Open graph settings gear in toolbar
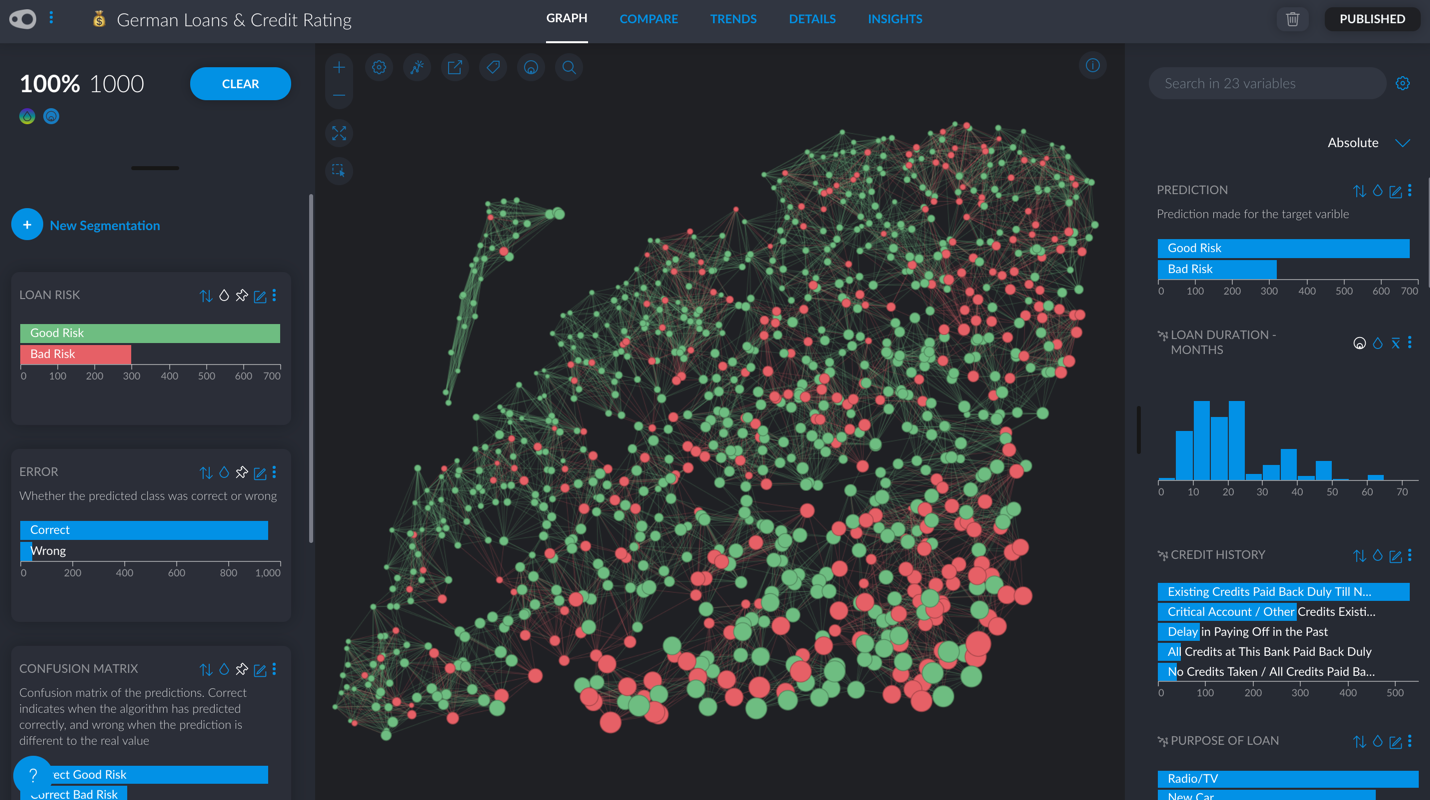 379,67
